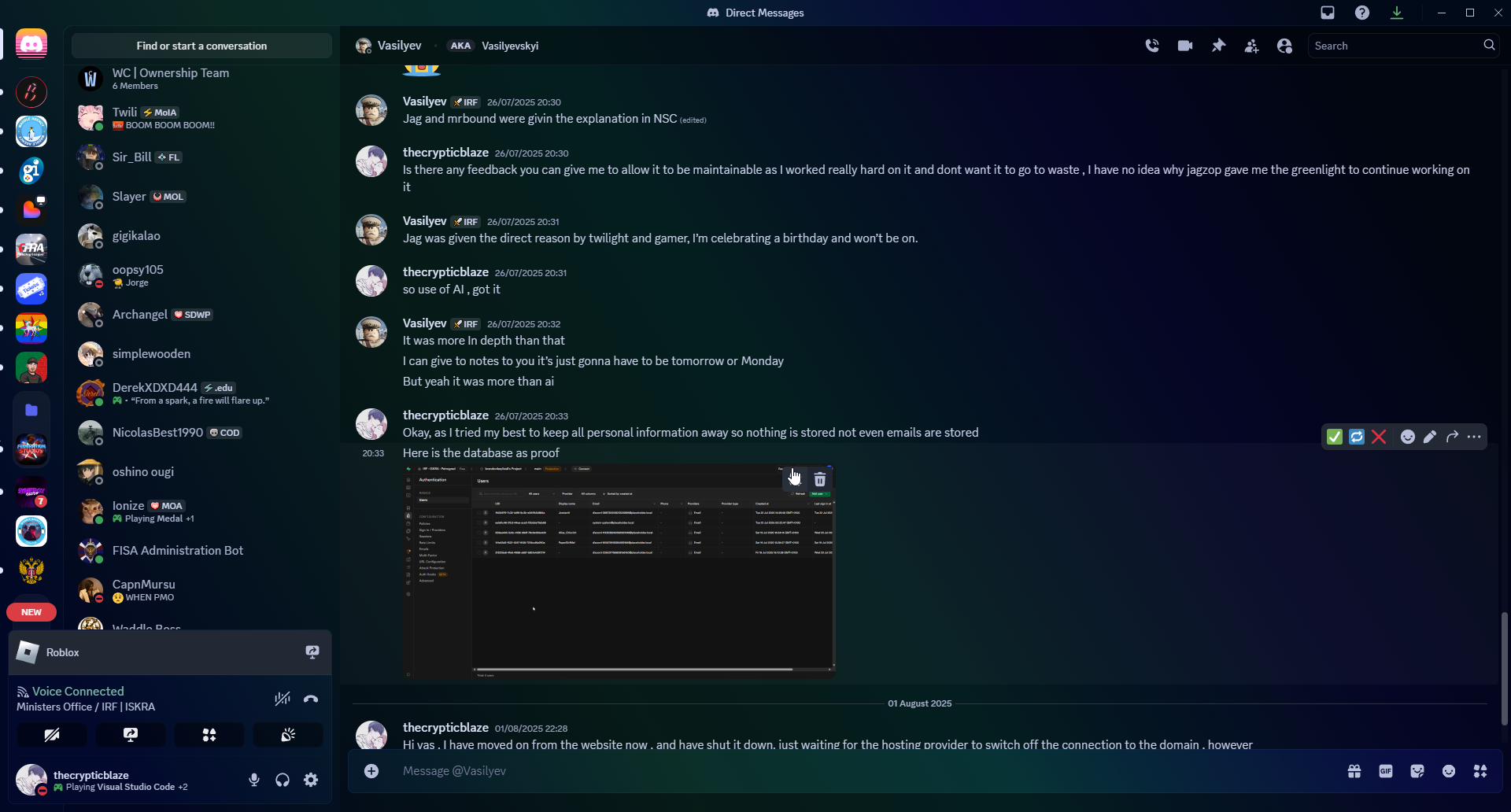Start a video call
This screenshot has width=1511, height=812.
(1185, 46)
